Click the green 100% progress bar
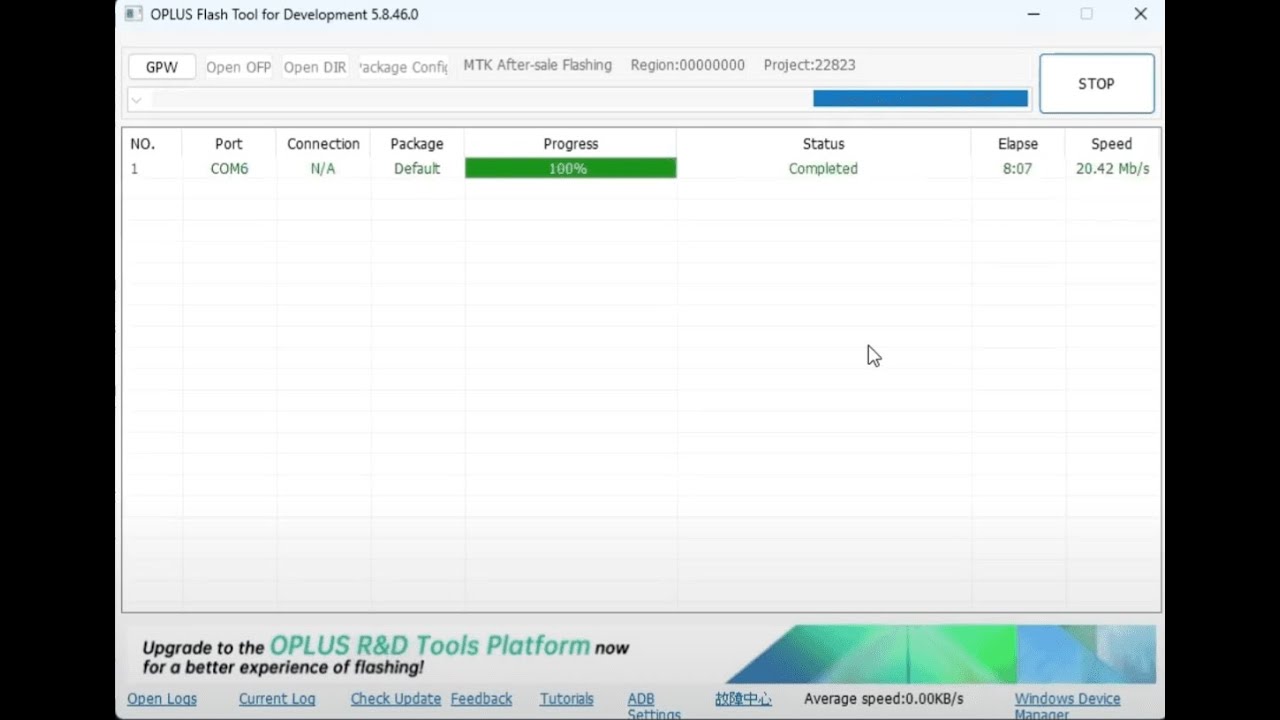This screenshot has height=720, width=1280. [x=570, y=169]
